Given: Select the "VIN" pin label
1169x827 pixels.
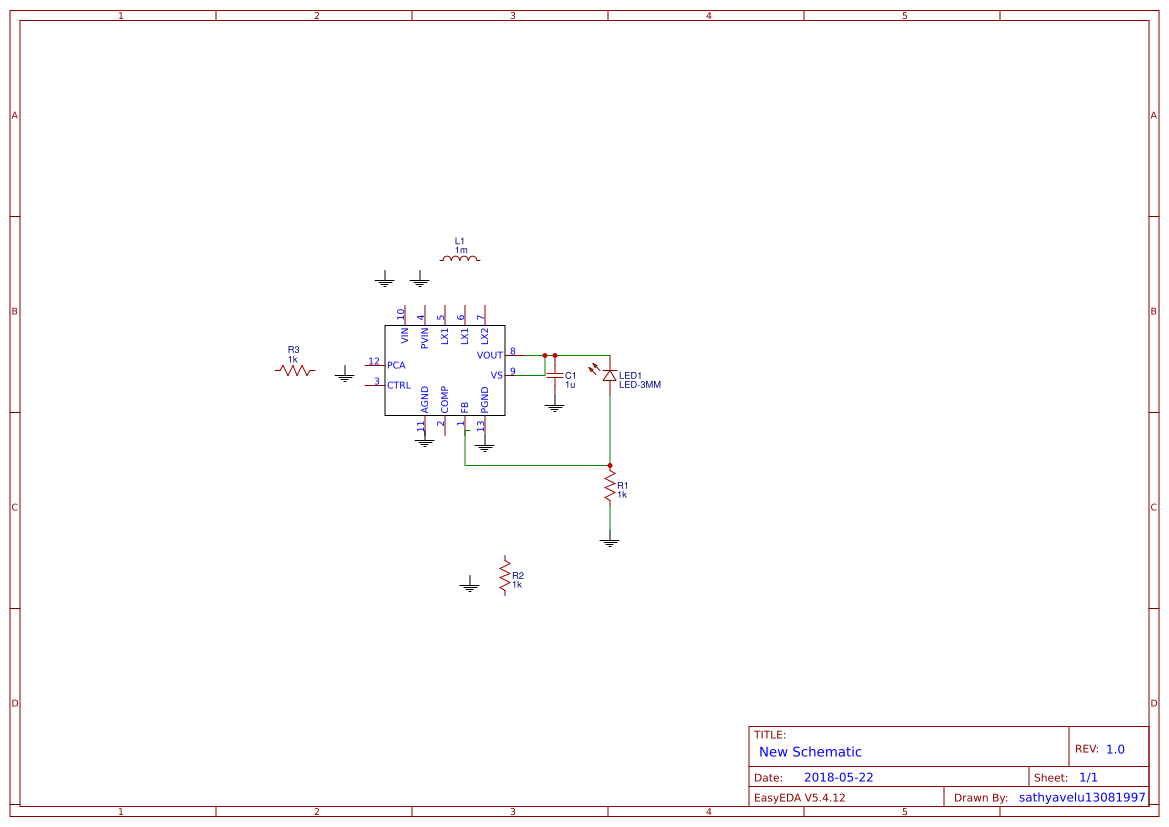Looking at the screenshot, I should pyautogui.click(x=404, y=336).
